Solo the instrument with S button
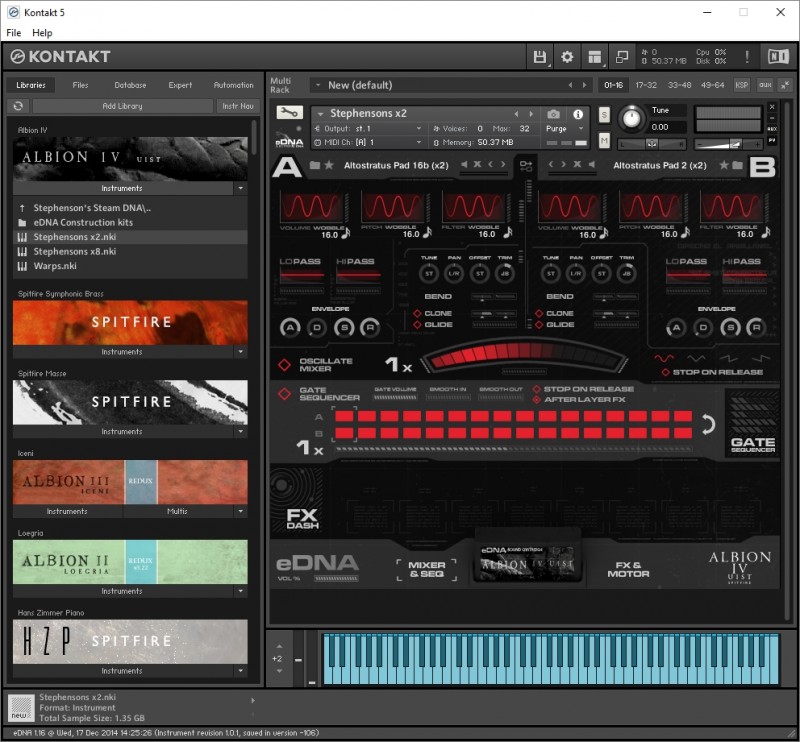Viewport: 800px width, 742px height. pyautogui.click(x=604, y=115)
